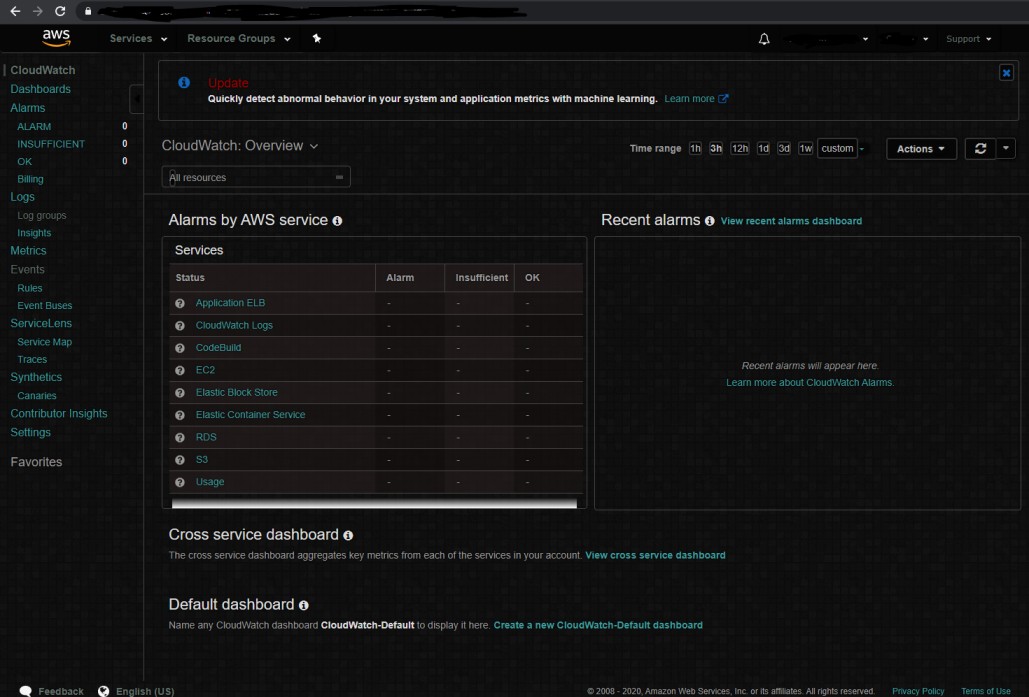Click the status icon for CloudWatch Logs

pos(180,326)
